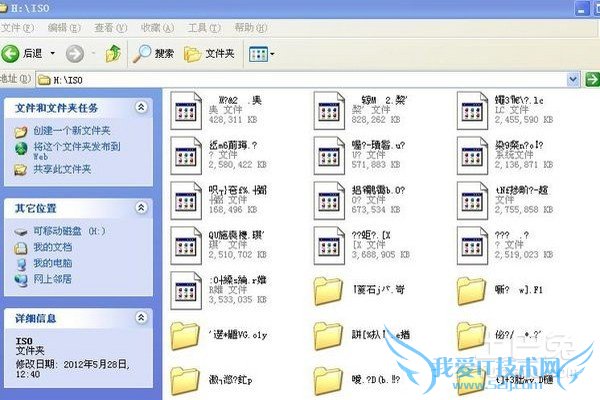
Task: Open the 帮助(H) menu
Action: click(251, 28)
